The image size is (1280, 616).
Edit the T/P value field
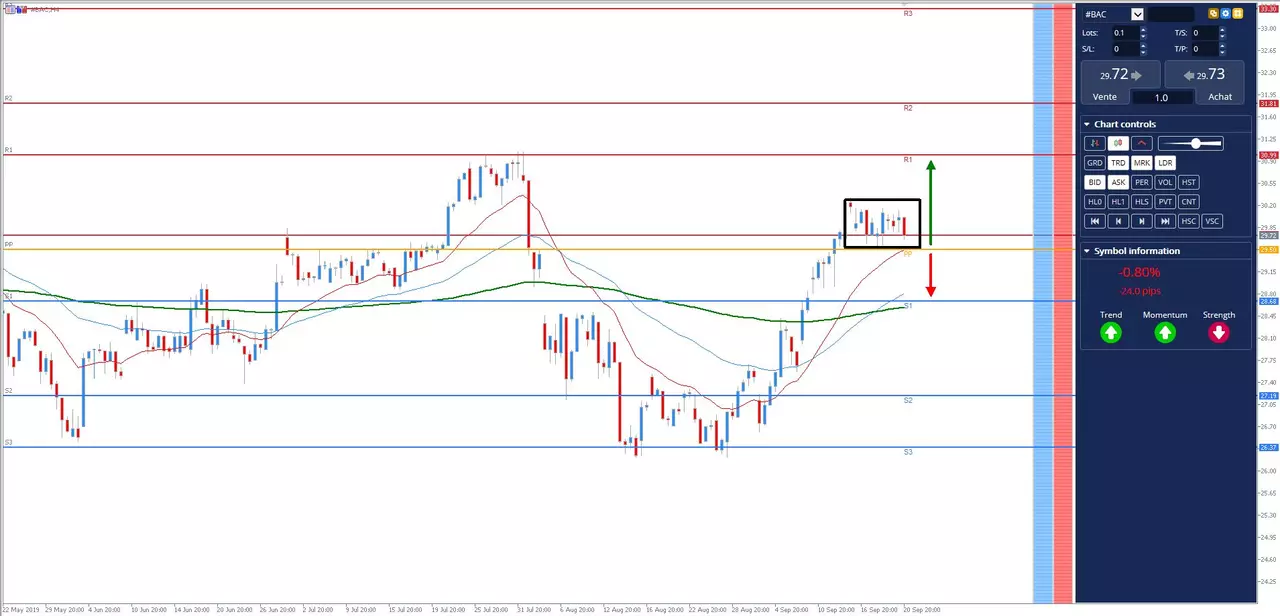click(x=1205, y=48)
